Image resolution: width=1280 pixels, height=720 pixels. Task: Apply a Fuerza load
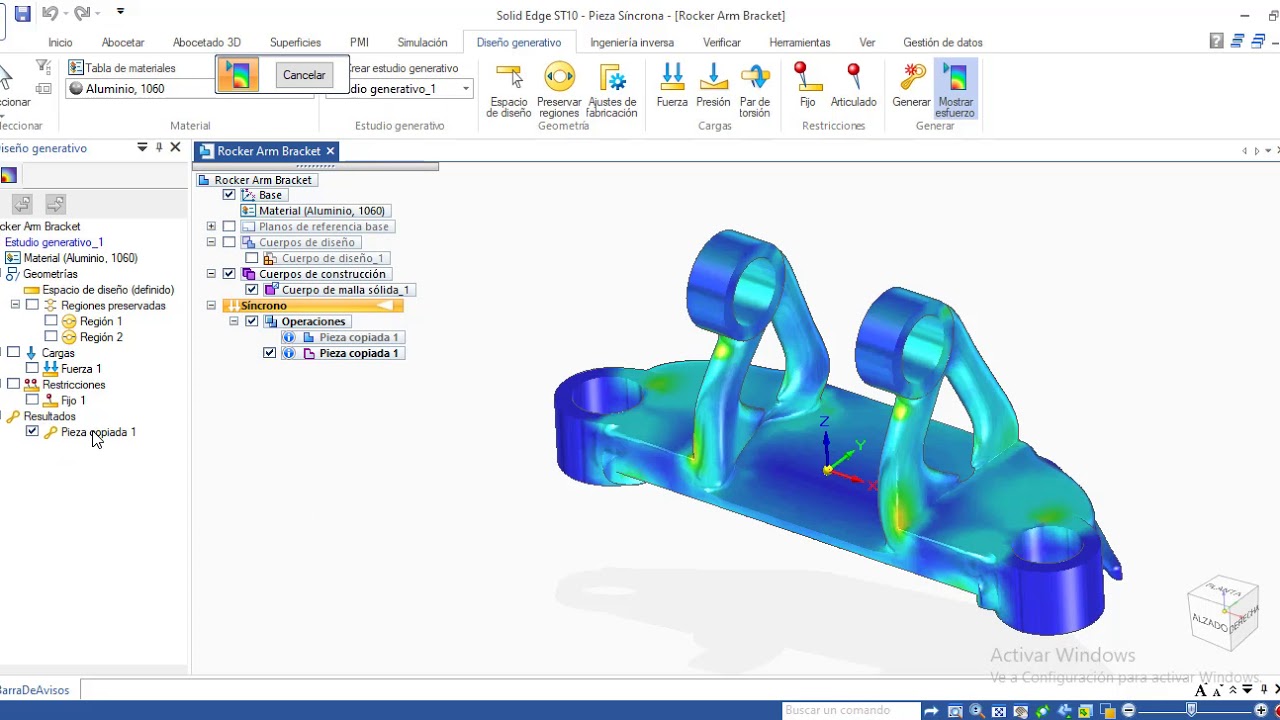coord(672,86)
